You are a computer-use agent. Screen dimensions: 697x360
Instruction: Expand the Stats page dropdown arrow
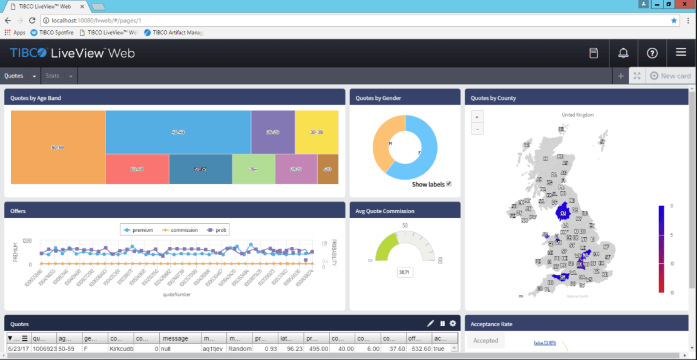coord(71,76)
